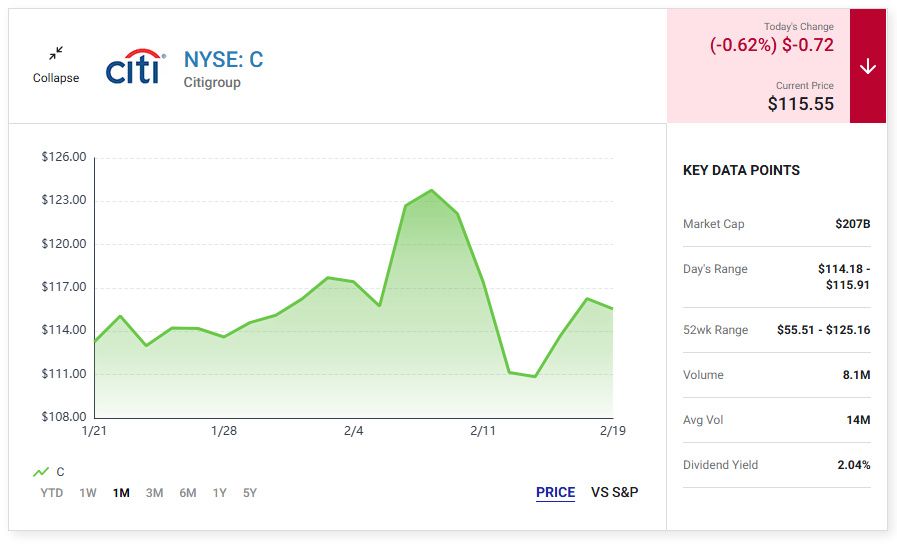Switch to the PRICE chart view

click(x=555, y=492)
